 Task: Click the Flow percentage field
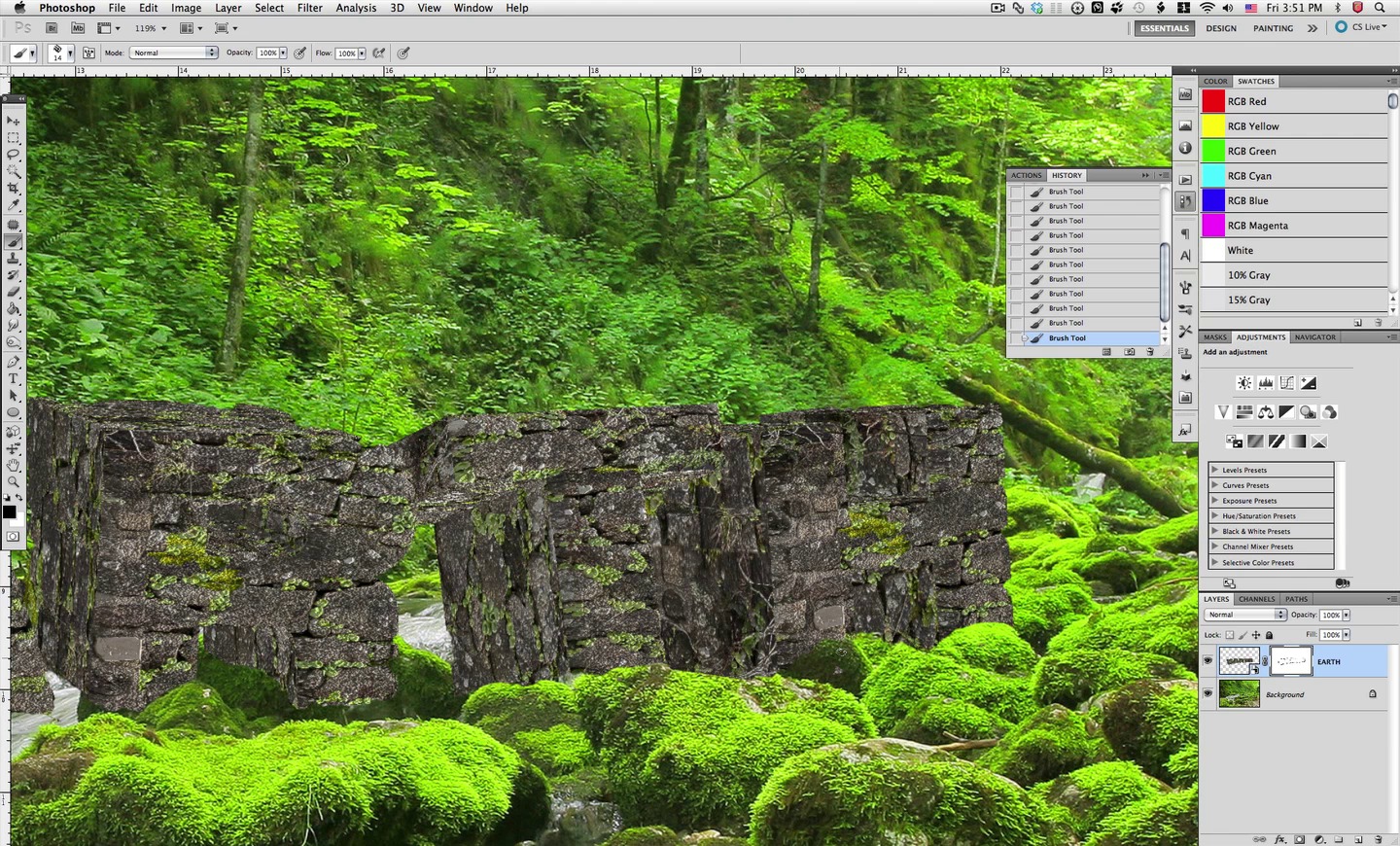pos(346,53)
